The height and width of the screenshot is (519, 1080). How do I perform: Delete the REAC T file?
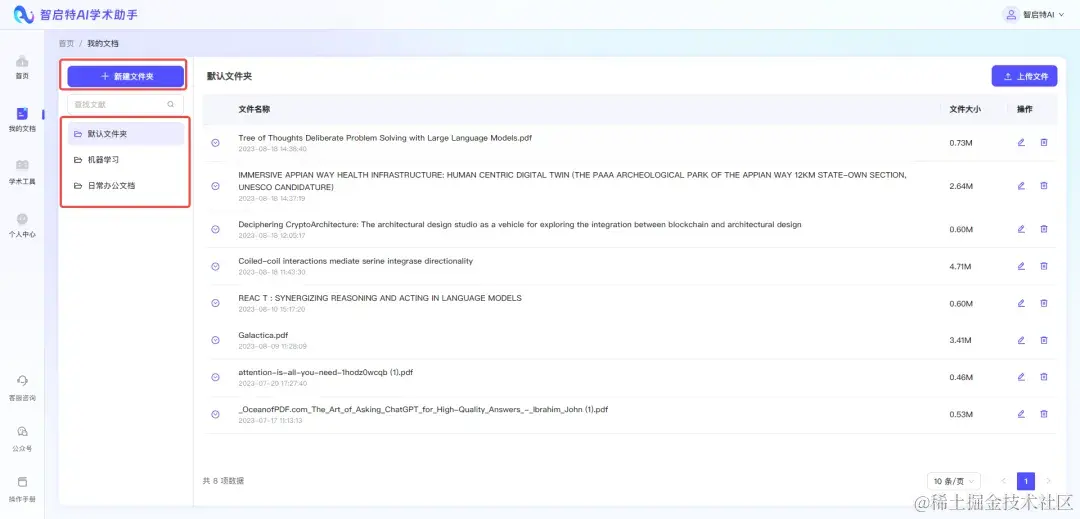click(1043, 303)
